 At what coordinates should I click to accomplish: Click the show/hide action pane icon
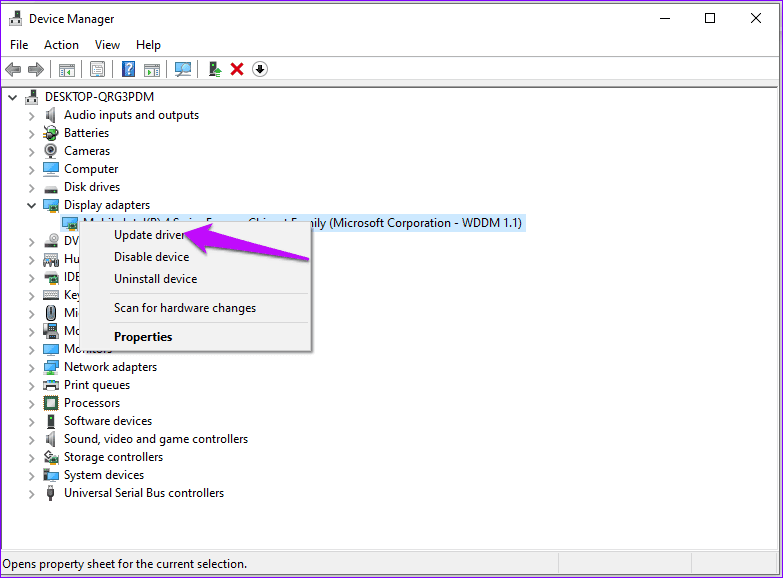point(152,69)
